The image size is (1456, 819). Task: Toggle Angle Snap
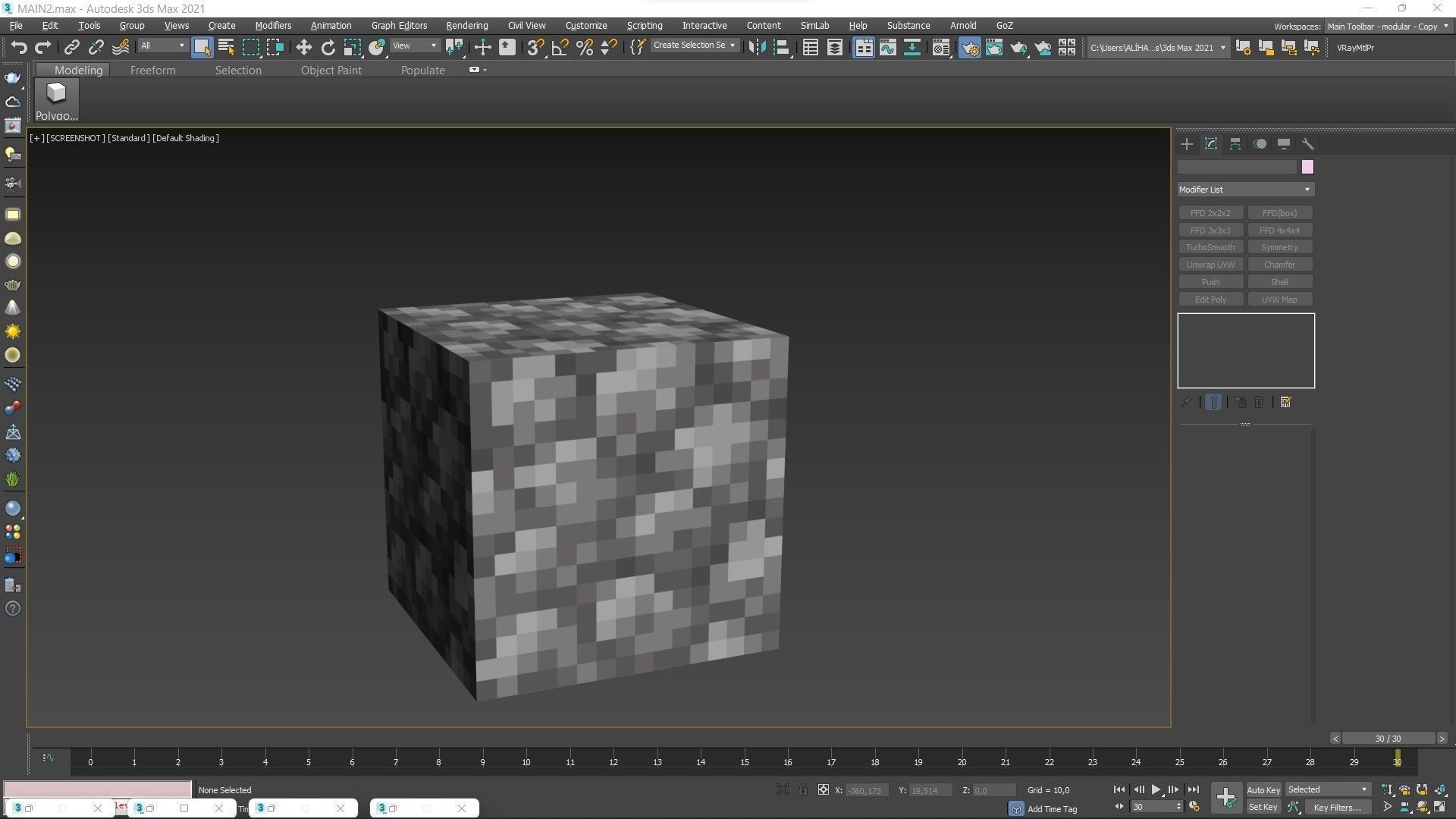(x=560, y=47)
